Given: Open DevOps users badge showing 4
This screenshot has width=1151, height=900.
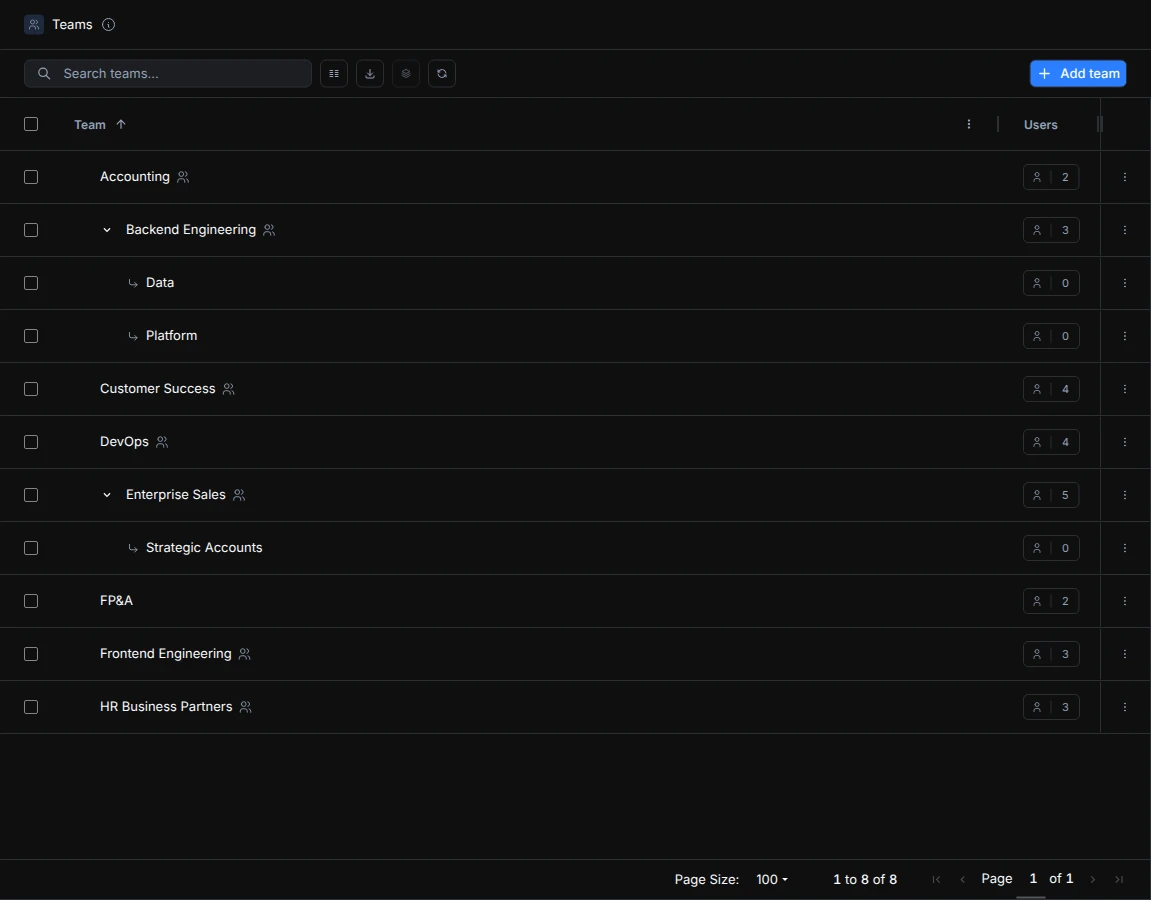Looking at the screenshot, I should [1051, 442].
